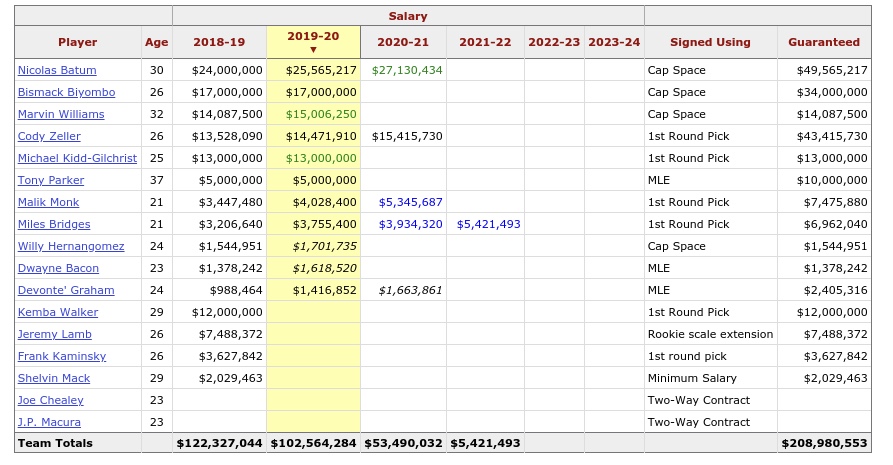Click the Shelvin Mack link
The width and height of the screenshot is (893, 465).
coord(54,378)
